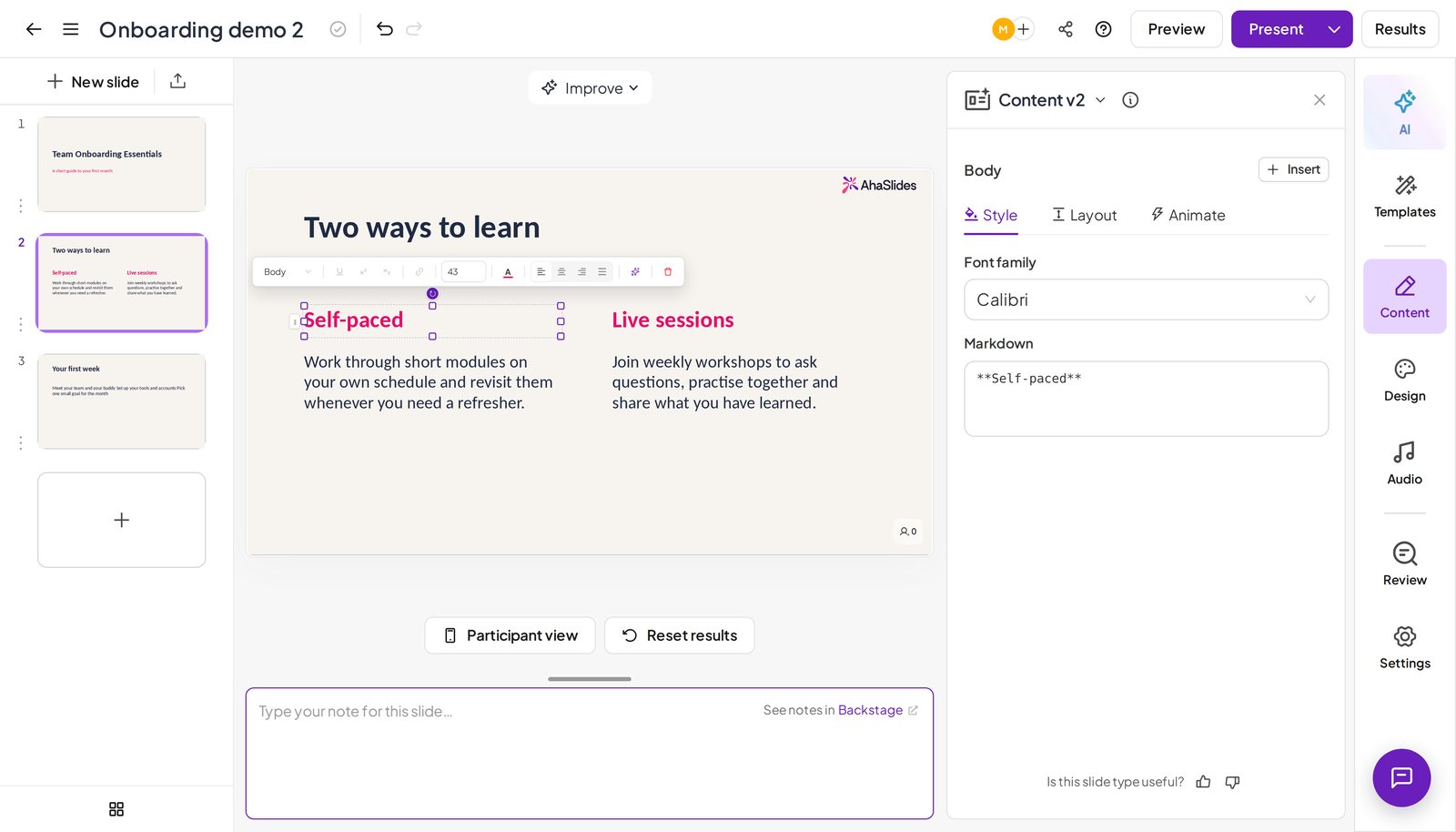Switch to the Style tab
1456x832 pixels.
coord(991,216)
